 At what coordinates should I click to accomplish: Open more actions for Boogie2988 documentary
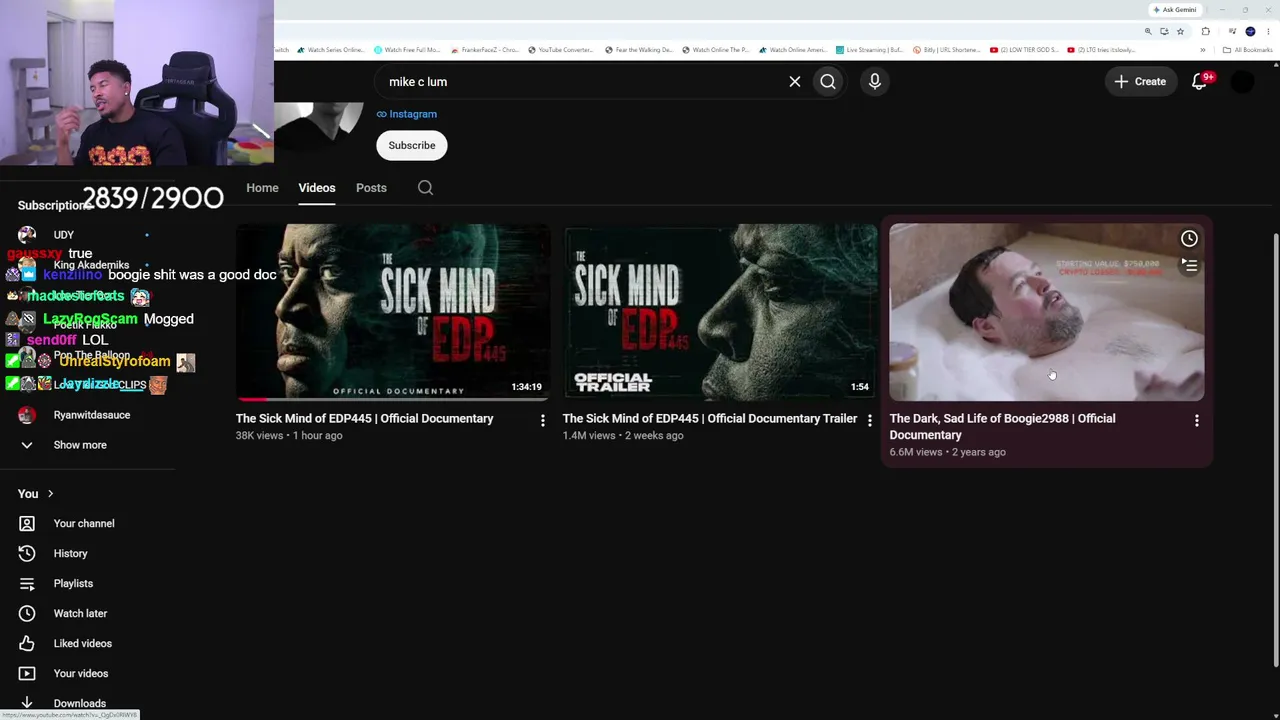pos(1197,421)
